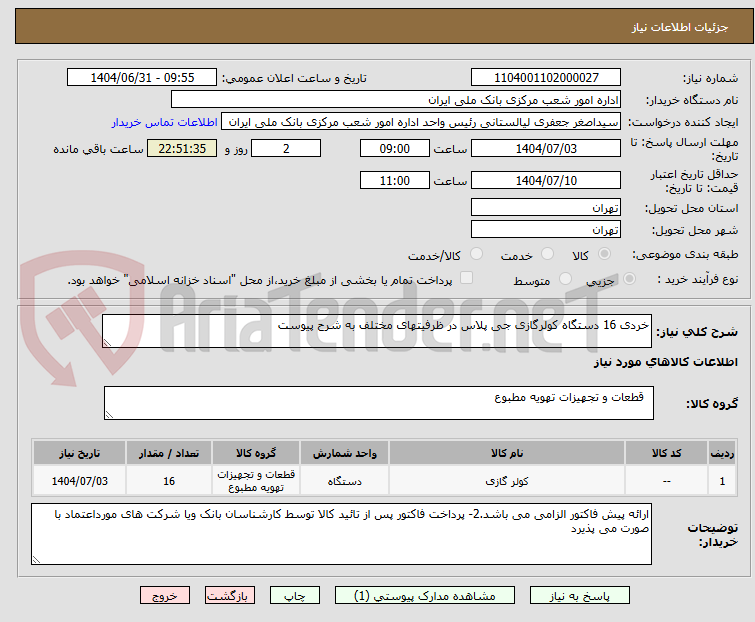Select جزیی purchase type radio

coord(627,280)
